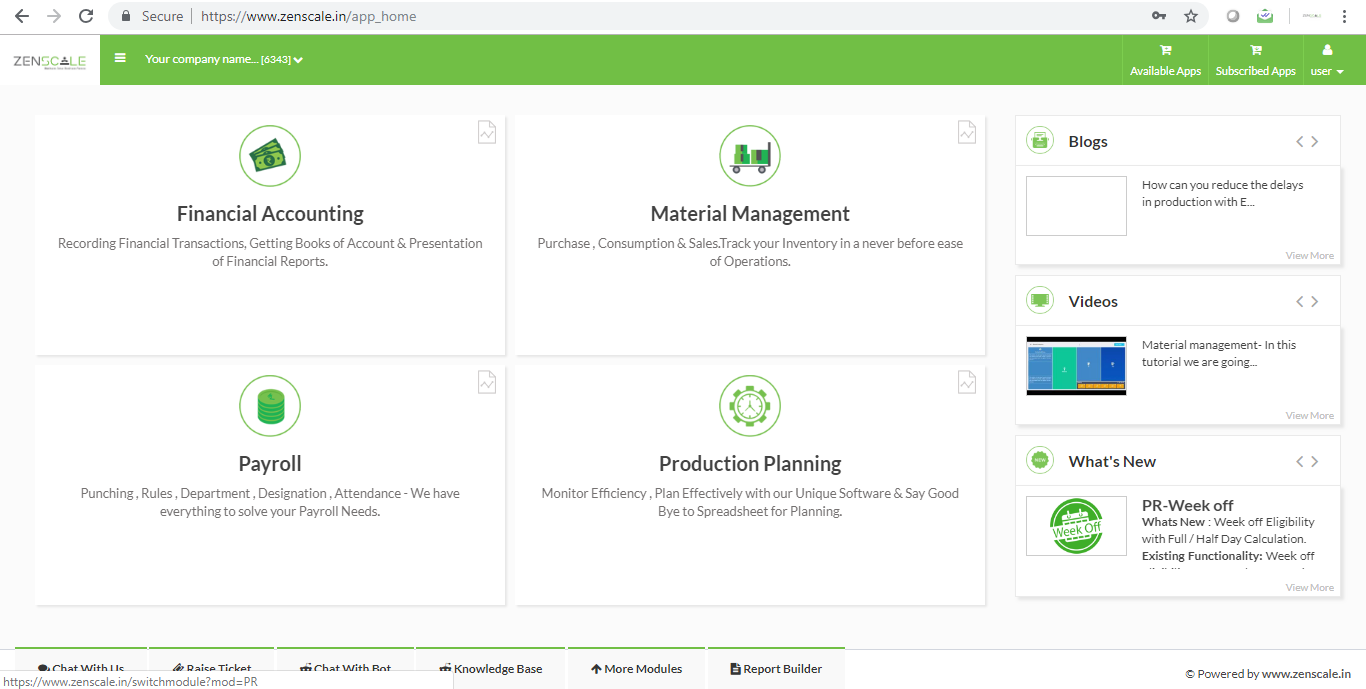This screenshot has height=689, width=1366.
Task: Open Subscribed Apps cart
Action: (x=1256, y=60)
